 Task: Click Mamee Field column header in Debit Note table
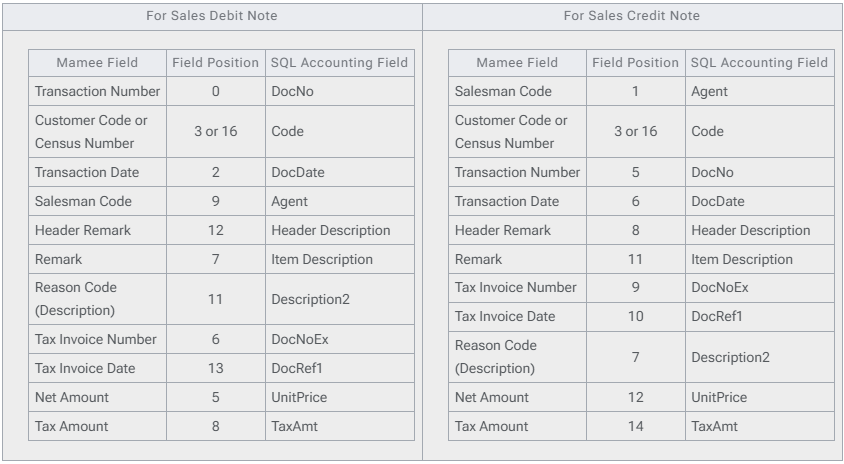coord(97,63)
